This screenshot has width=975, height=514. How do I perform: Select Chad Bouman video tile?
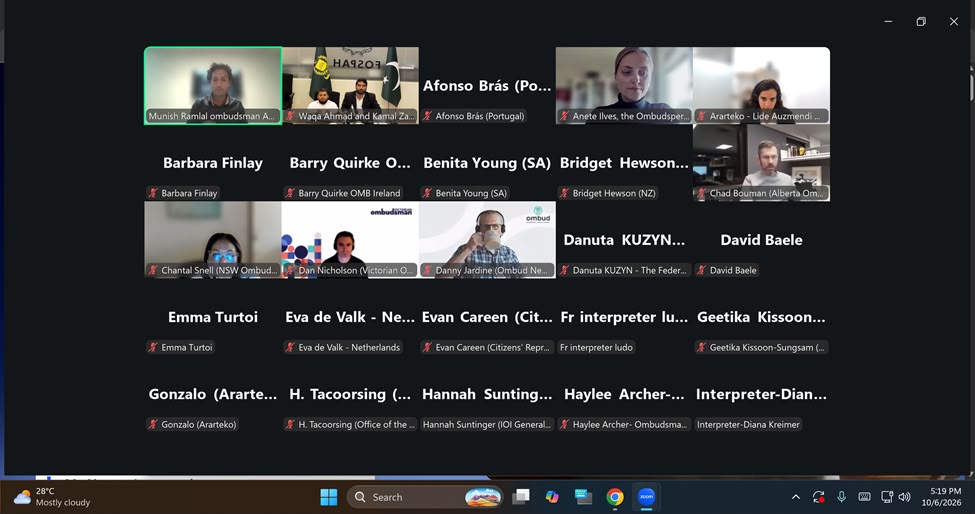click(761, 163)
